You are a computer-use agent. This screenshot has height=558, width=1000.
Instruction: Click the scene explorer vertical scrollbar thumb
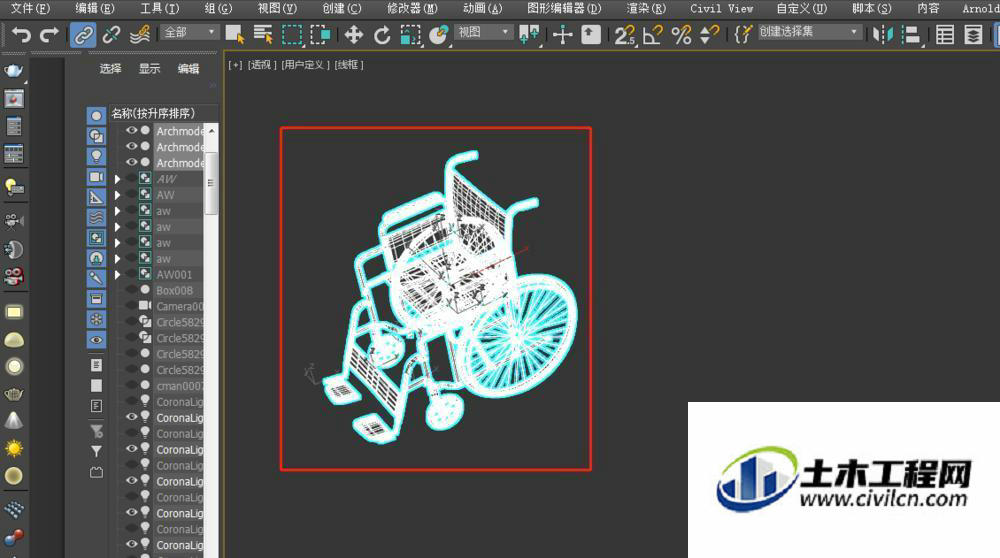pos(211,183)
